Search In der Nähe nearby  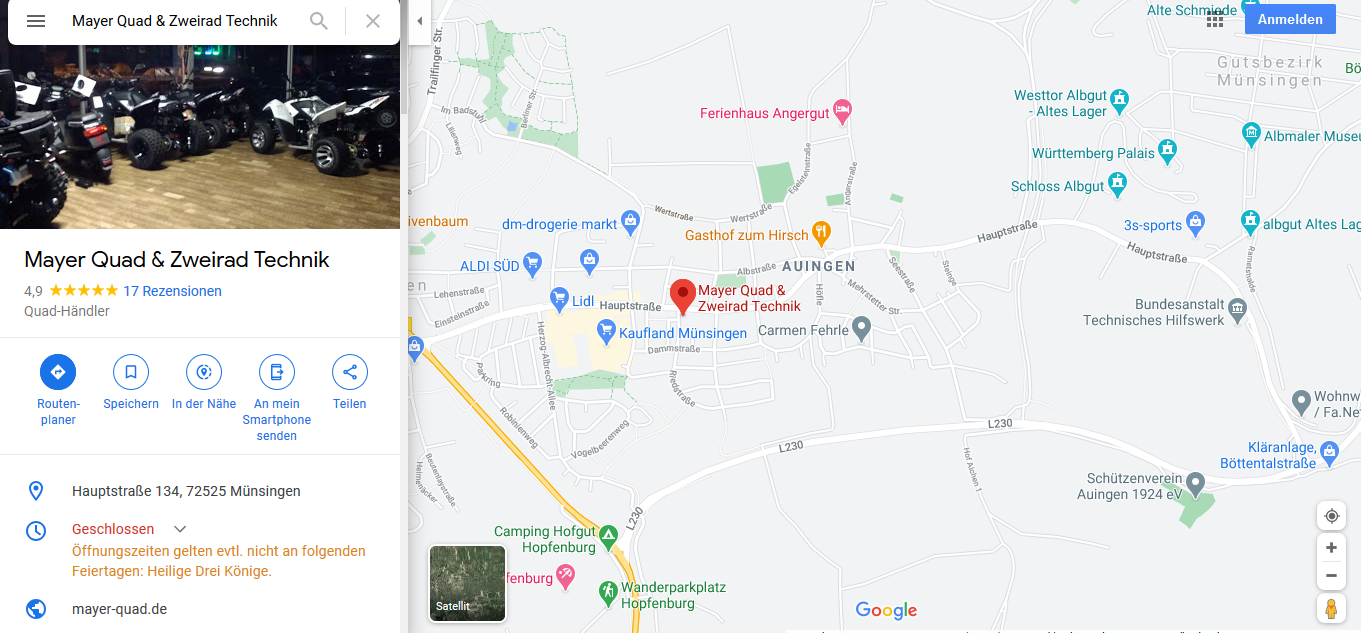tap(204, 372)
